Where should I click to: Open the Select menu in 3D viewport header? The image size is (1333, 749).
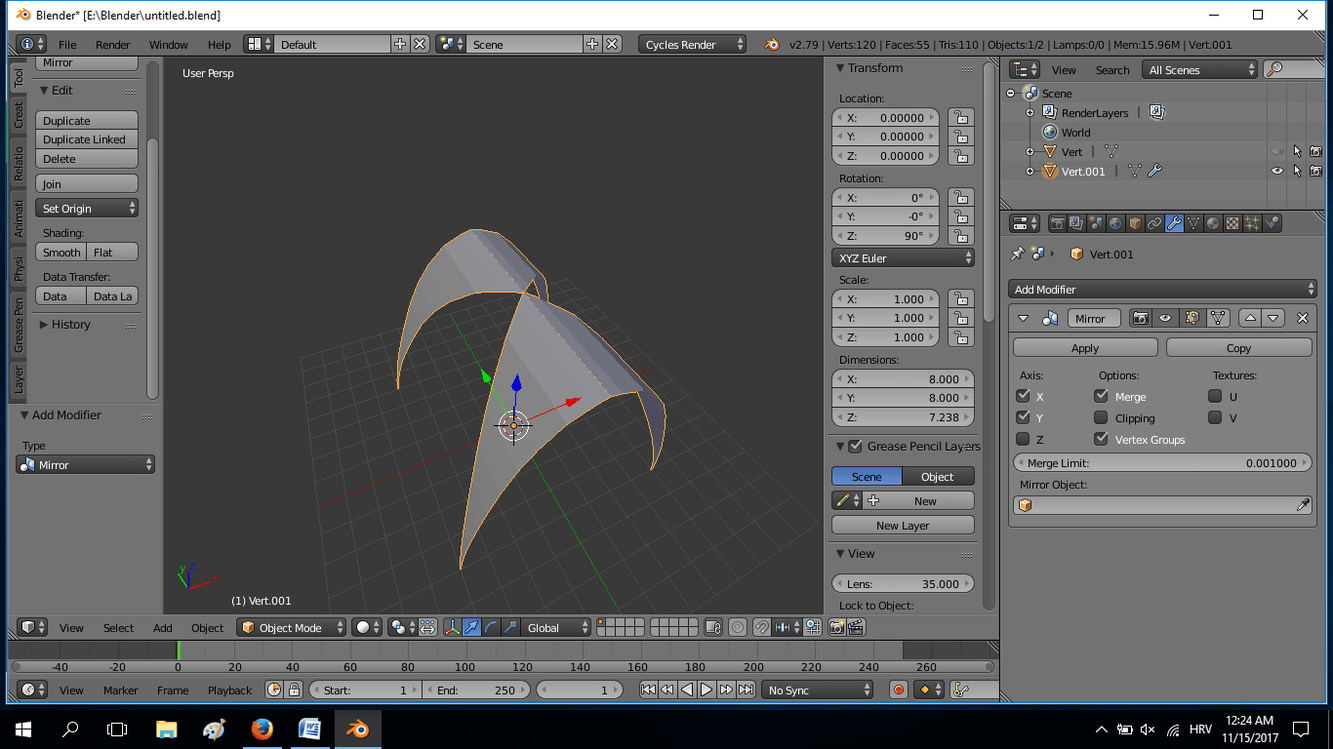[118, 628]
